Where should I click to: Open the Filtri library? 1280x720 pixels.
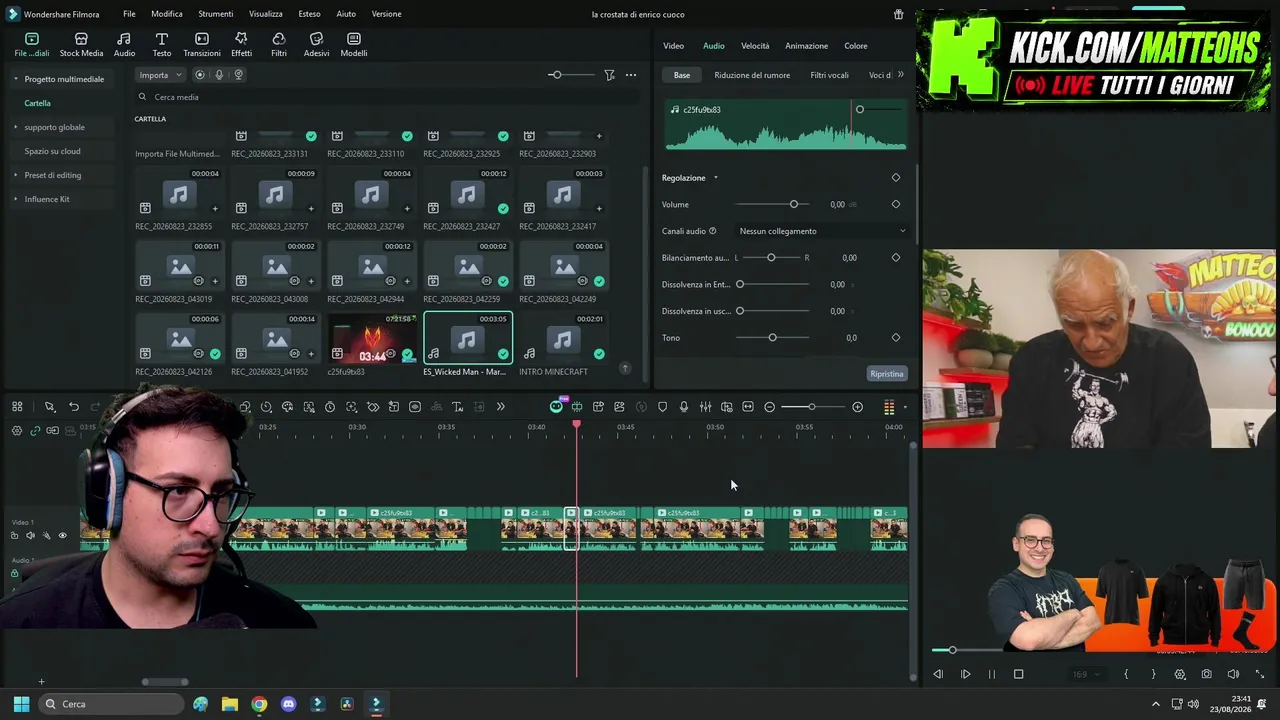click(279, 45)
